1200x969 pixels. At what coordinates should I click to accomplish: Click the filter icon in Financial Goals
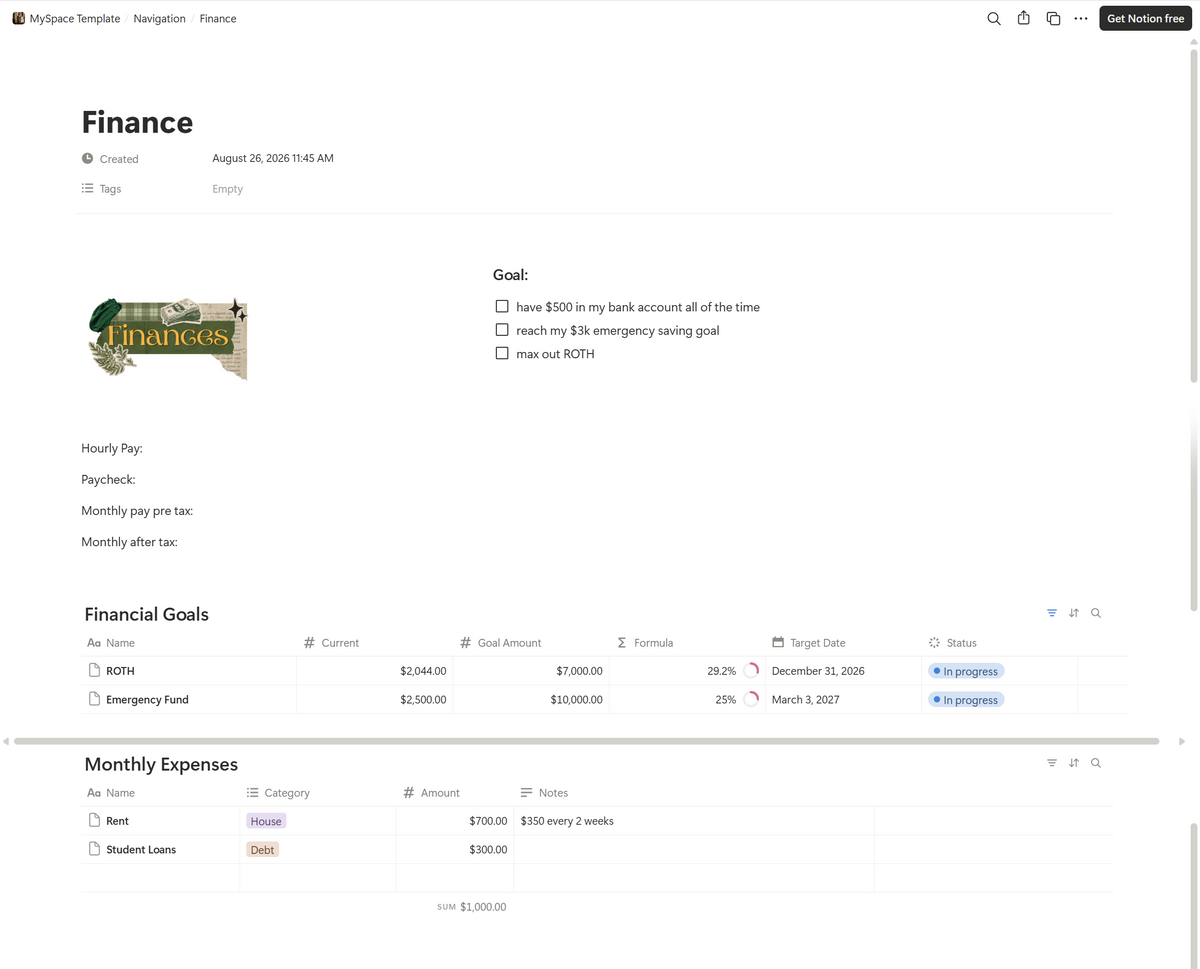coord(1052,613)
